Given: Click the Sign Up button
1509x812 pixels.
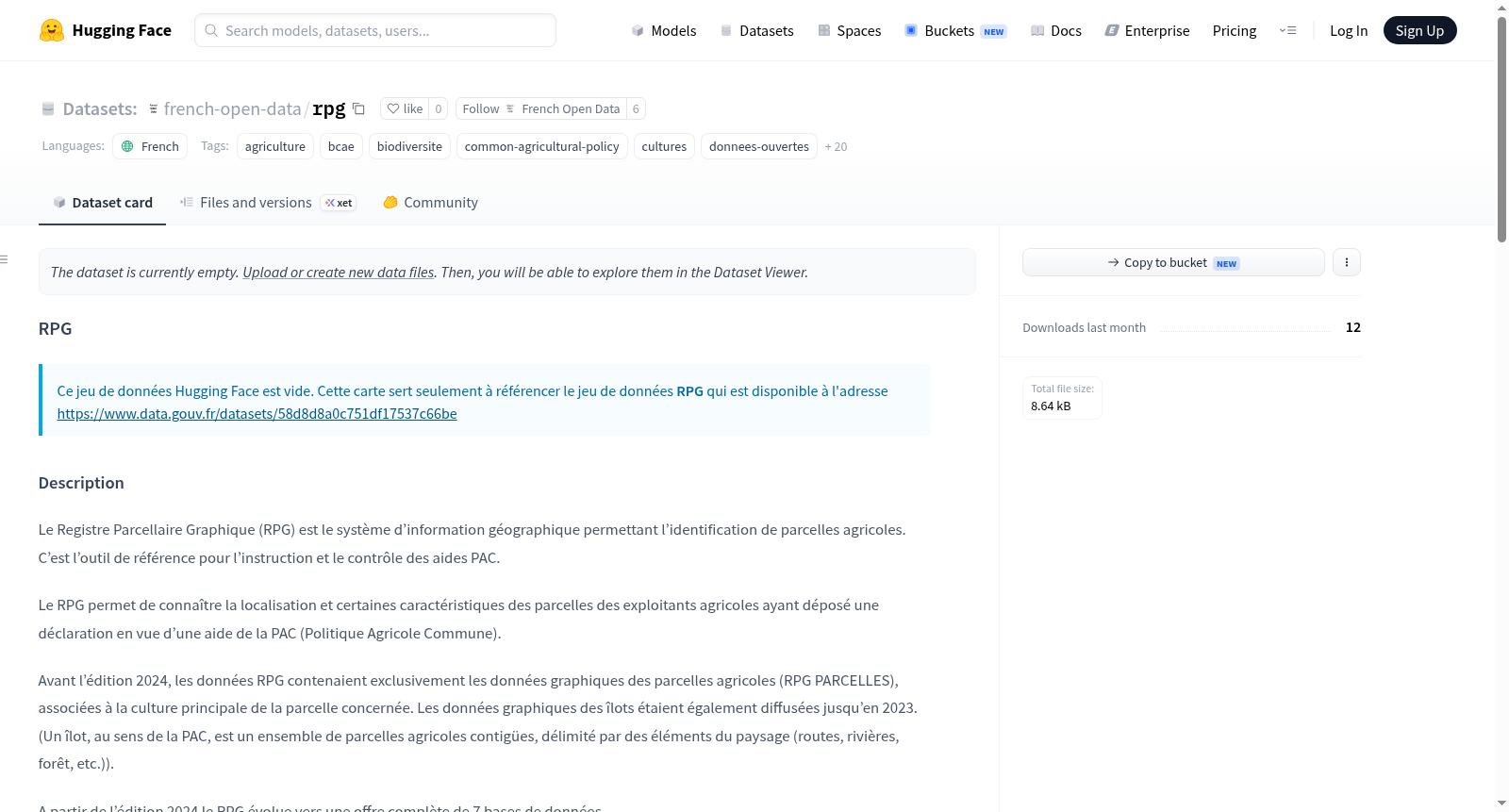Looking at the screenshot, I should pos(1419,30).
